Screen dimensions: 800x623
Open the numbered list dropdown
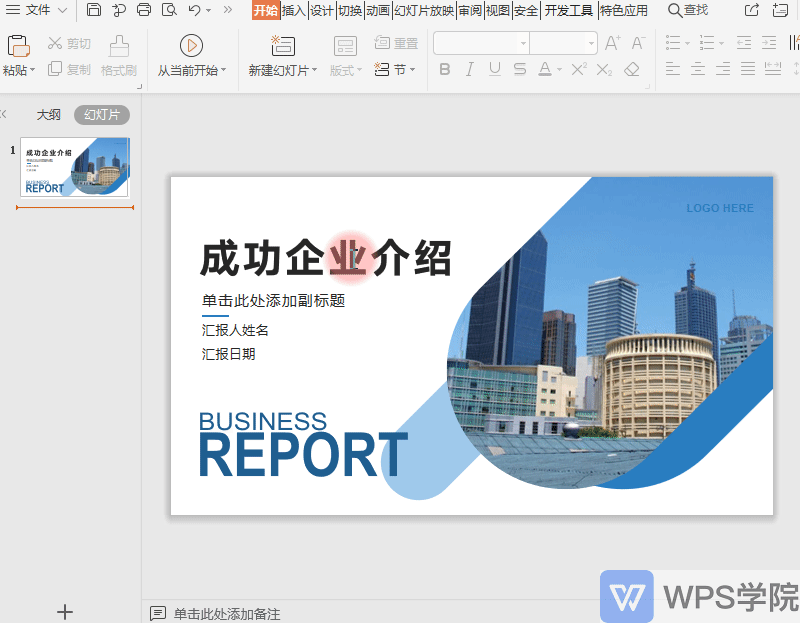721,43
